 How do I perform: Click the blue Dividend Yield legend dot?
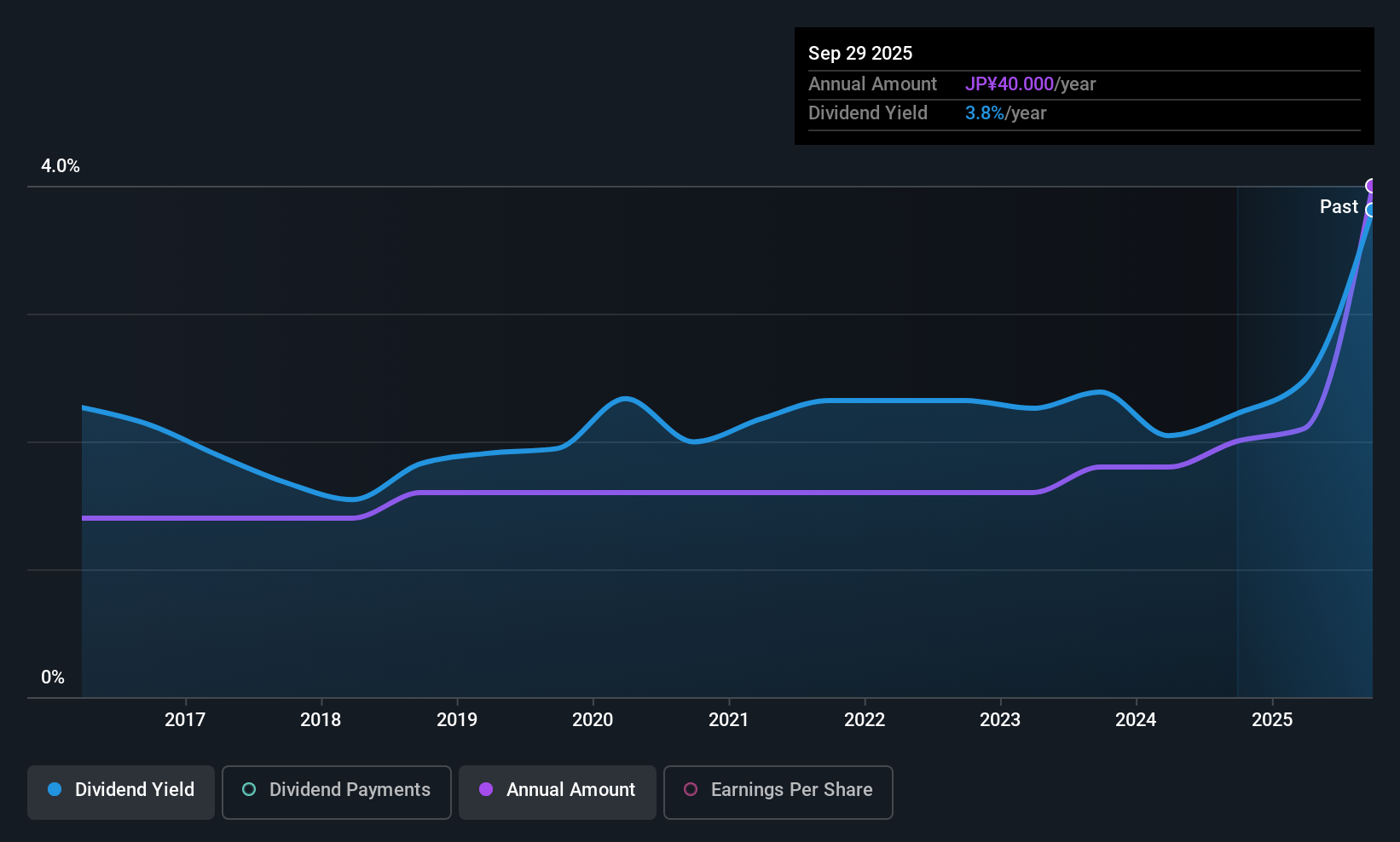tap(55, 790)
